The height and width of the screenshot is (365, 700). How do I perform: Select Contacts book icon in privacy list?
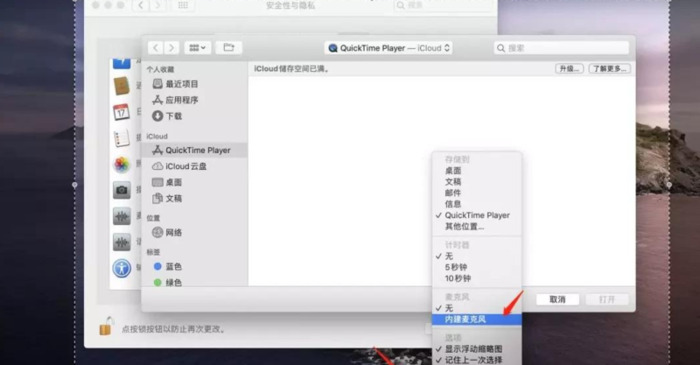[121, 86]
